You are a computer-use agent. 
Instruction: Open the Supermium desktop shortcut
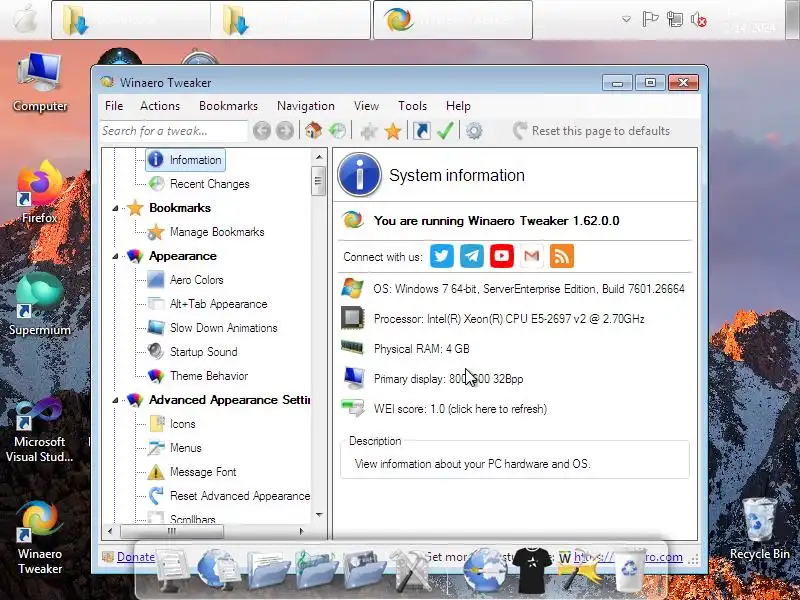pyautogui.click(x=40, y=305)
